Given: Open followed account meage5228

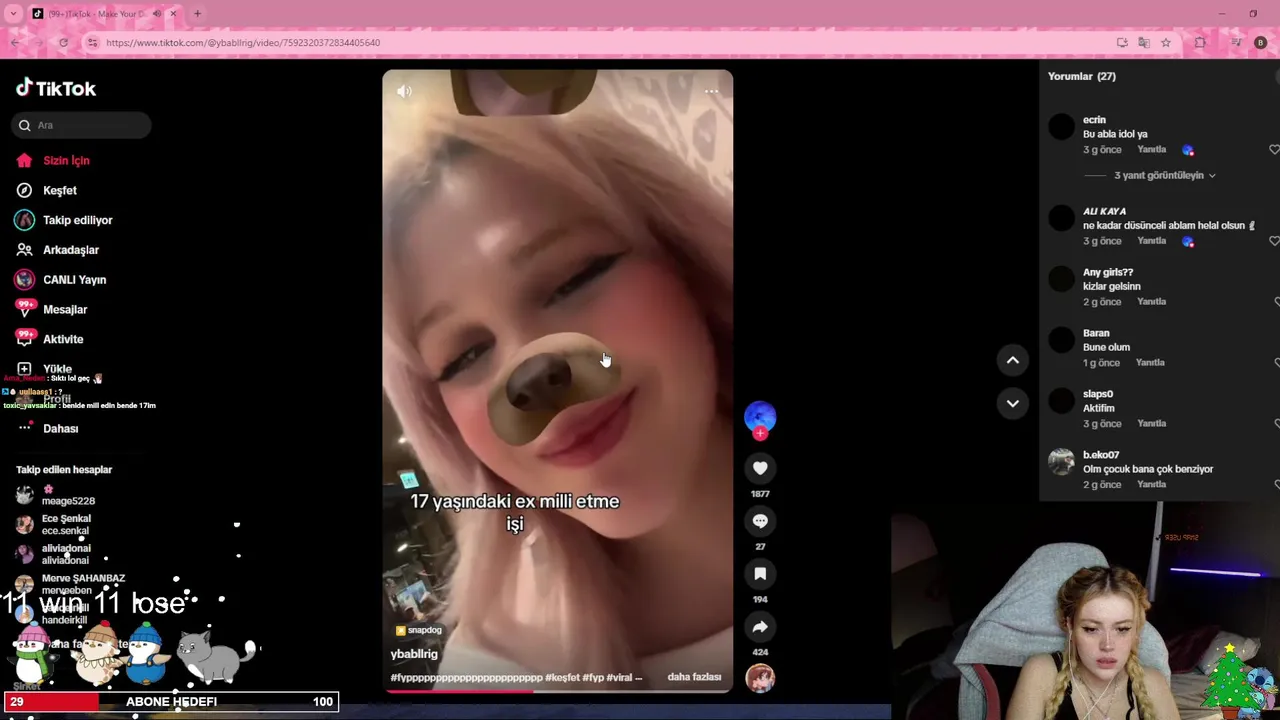Looking at the screenshot, I should [x=68, y=501].
